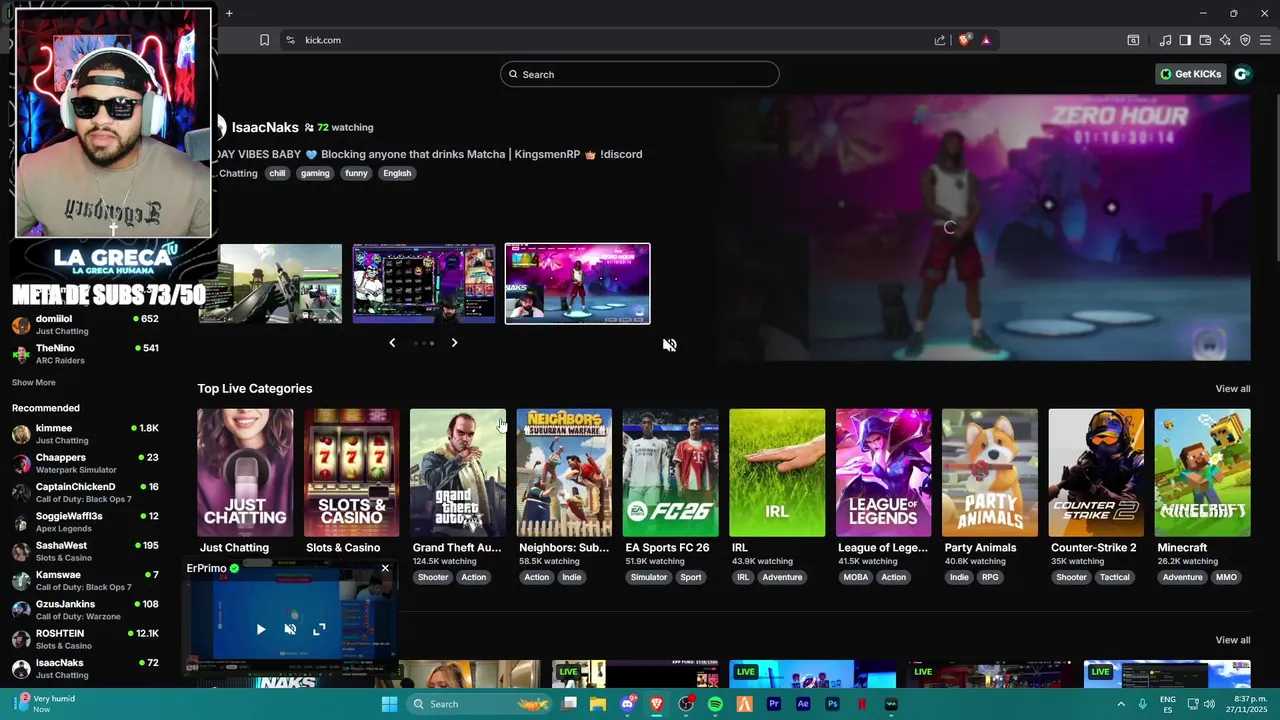Image resolution: width=1280 pixels, height=720 pixels.
Task: Open Spotify from the taskbar
Action: point(715,704)
